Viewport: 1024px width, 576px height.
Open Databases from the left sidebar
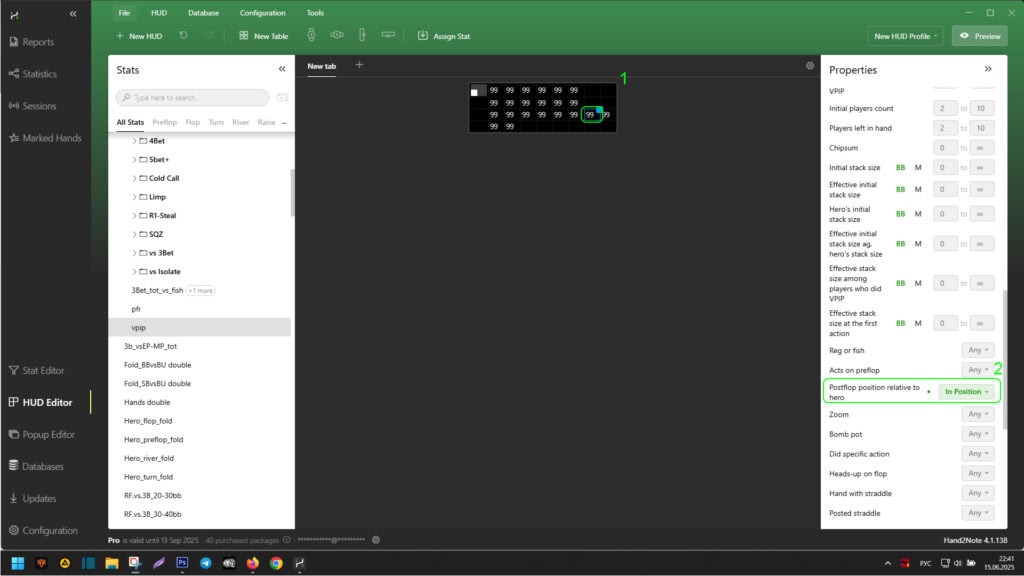click(x=43, y=466)
